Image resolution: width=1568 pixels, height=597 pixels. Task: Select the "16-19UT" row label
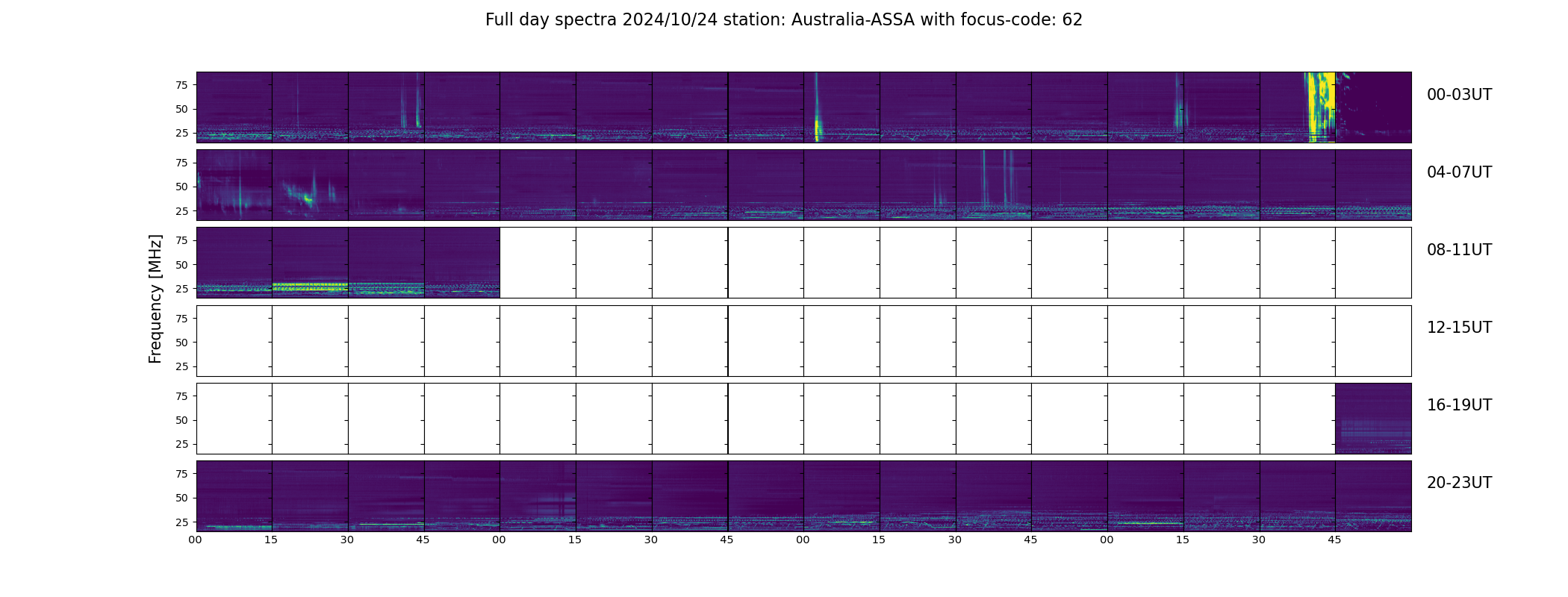point(1459,405)
